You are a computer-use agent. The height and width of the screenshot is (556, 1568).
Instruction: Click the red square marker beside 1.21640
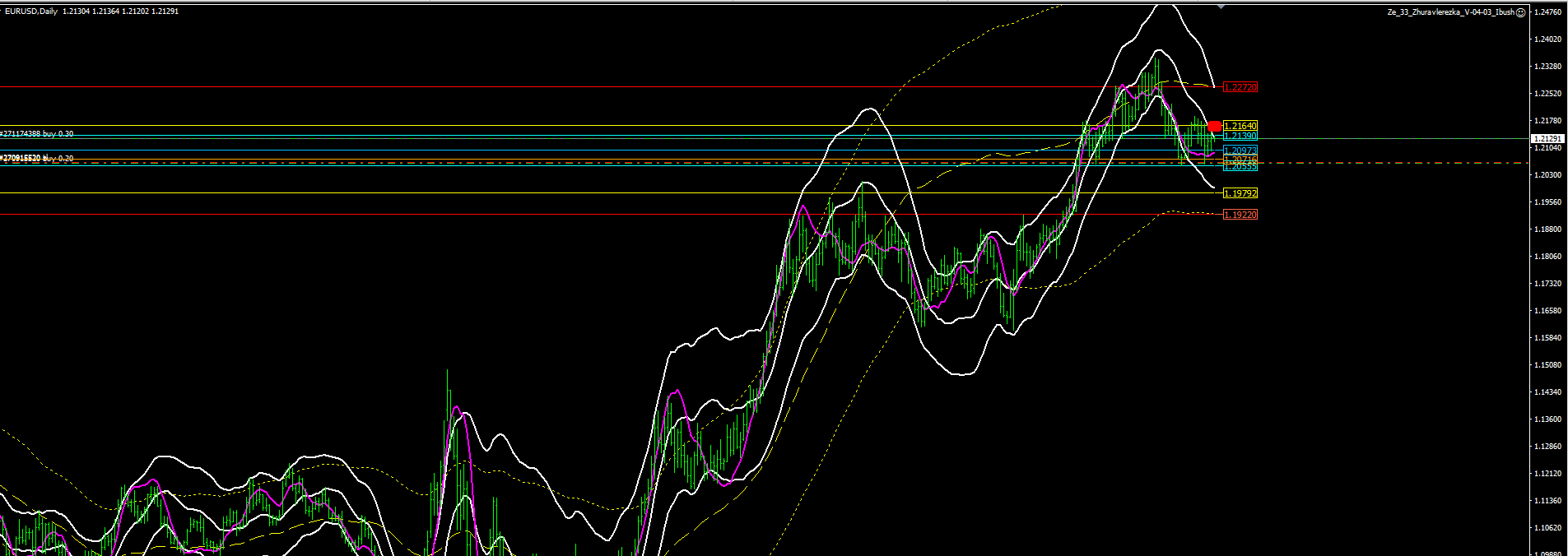pos(1214,126)
